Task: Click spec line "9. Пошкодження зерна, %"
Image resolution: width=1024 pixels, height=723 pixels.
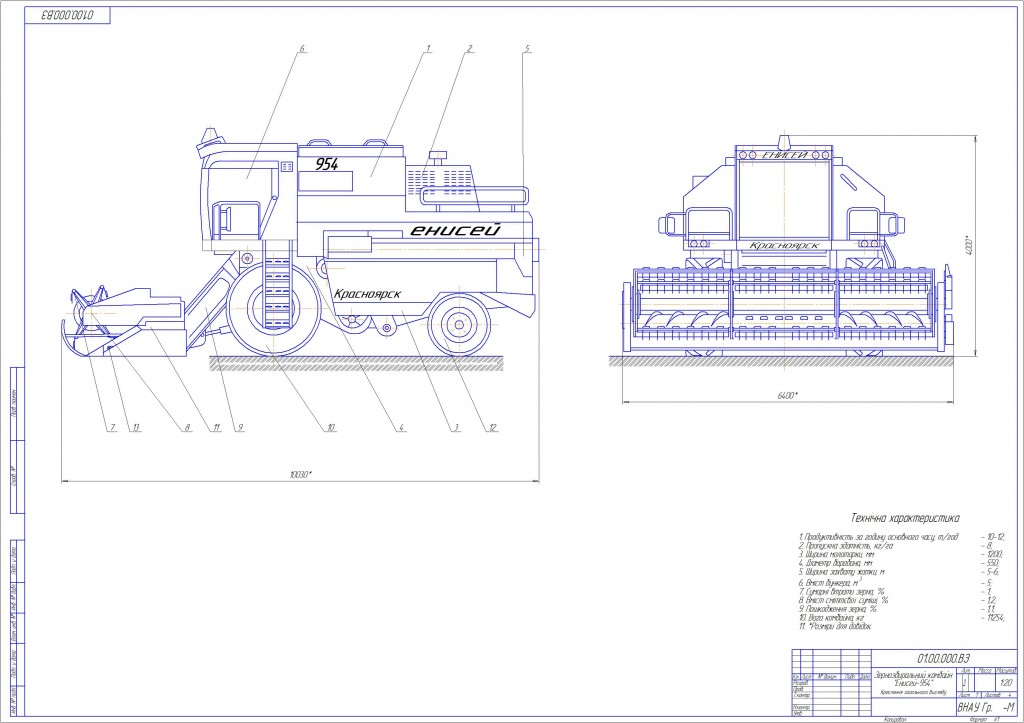Action: point(837,609)
